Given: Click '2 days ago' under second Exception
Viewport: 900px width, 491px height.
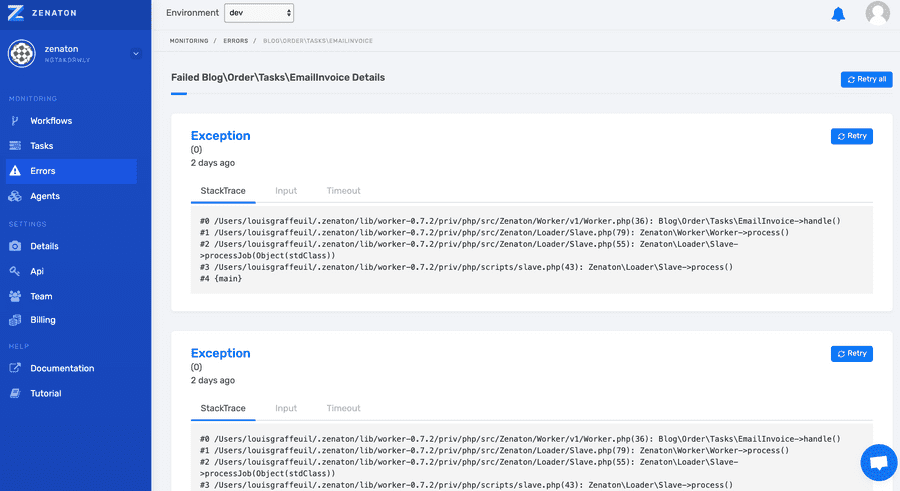Looking at the screenshot, I should coord(212,381).
